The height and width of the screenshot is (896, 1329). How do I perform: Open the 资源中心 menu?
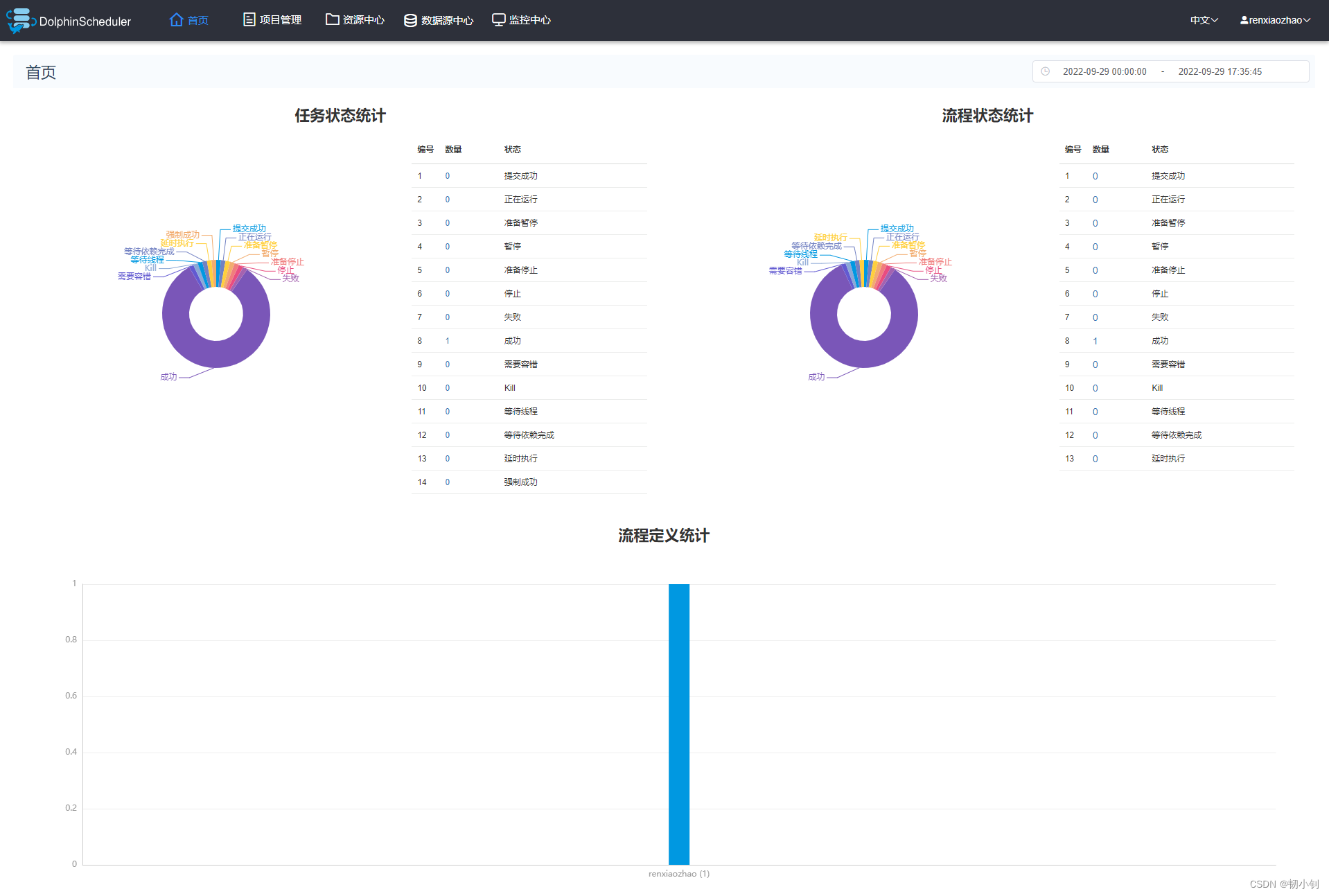355,20
